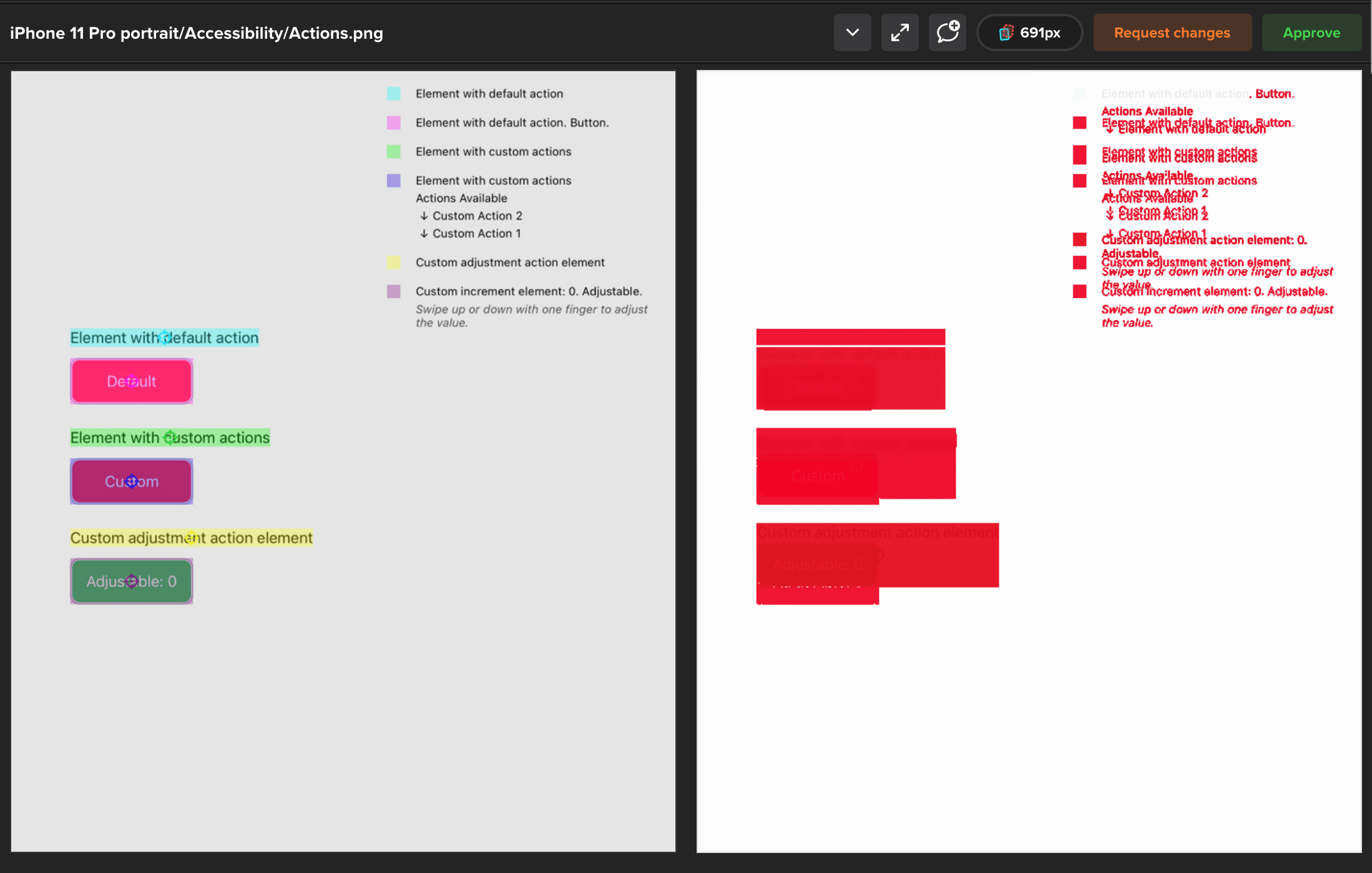Screen dimensions: 1372x873
Task: Click the yellow adjustment action legend swatch
Action: click(x=393, y=262)
